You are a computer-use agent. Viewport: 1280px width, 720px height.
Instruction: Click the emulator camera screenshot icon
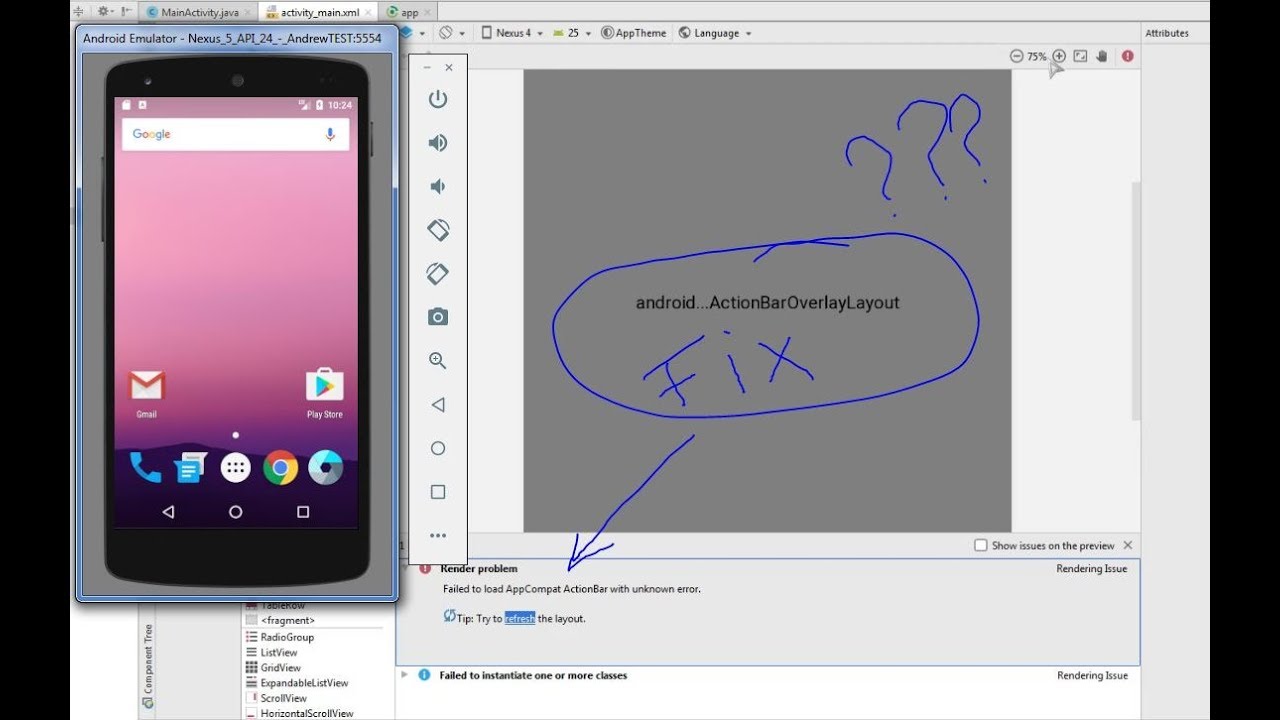click(437, 317)
